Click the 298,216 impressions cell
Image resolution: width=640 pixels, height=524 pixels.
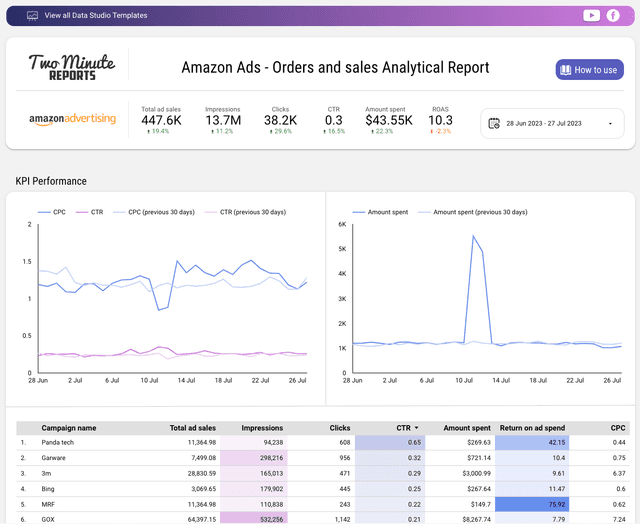coord(253,458)
